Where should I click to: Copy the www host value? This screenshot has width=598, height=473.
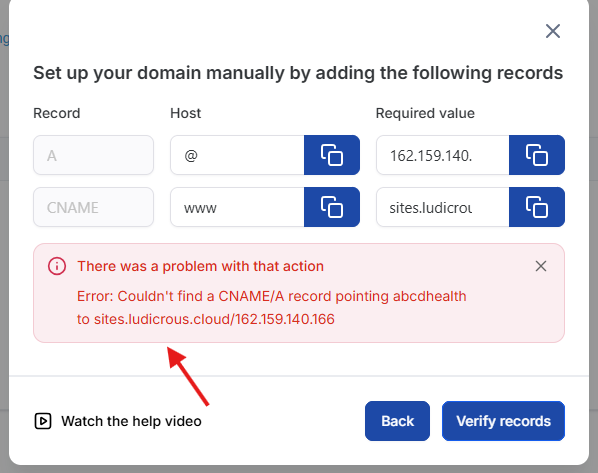click(x=332, y=207)
